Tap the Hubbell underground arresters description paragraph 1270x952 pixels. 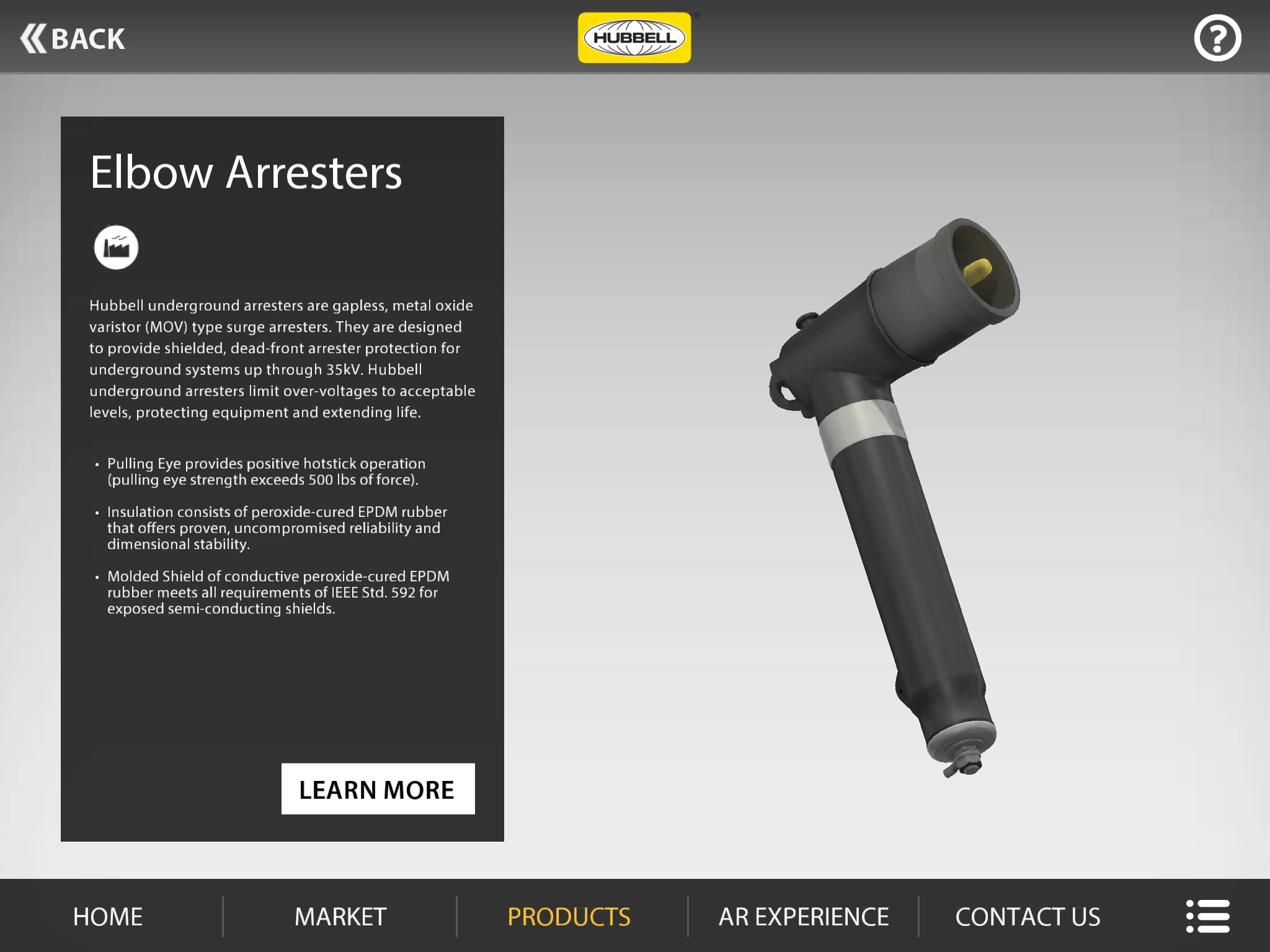pyautogui.click(x=282, y=359)
